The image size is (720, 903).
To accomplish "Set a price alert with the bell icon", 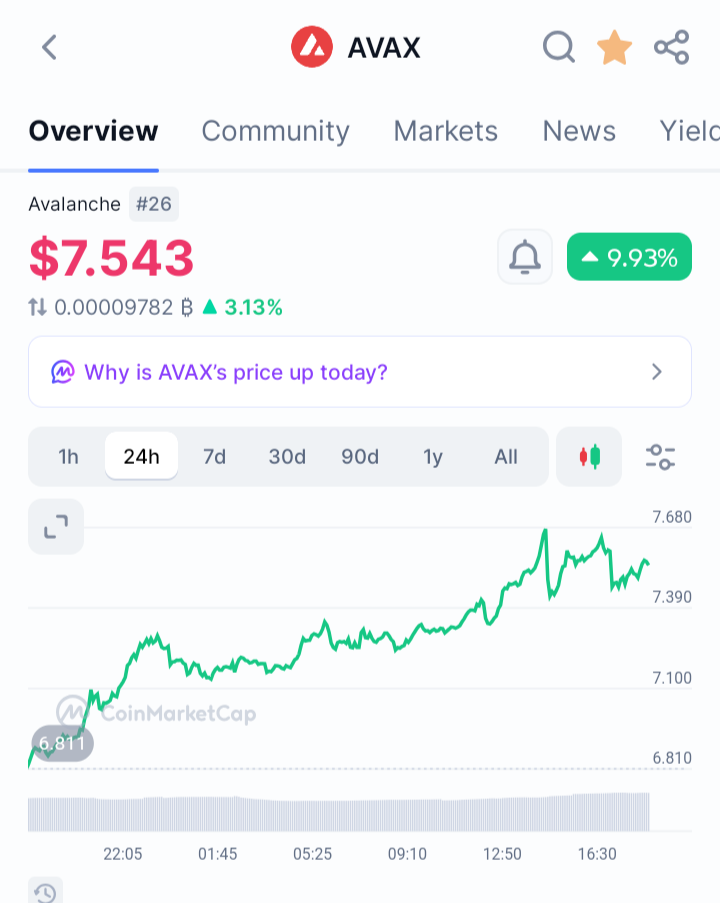I will pos(525,257).
